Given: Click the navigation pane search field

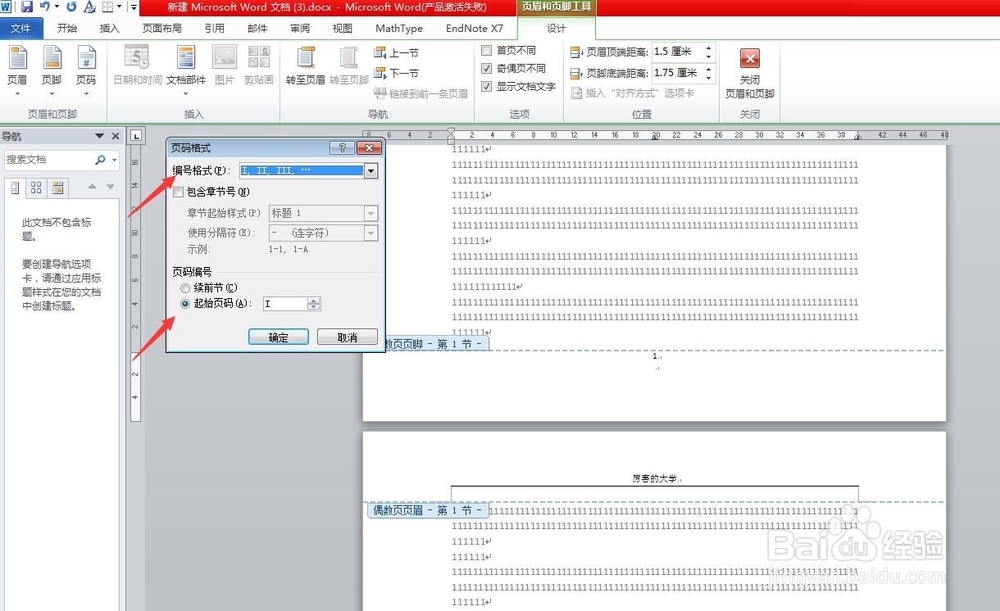Looking at the screenshot, I should [x=55, y=159].
